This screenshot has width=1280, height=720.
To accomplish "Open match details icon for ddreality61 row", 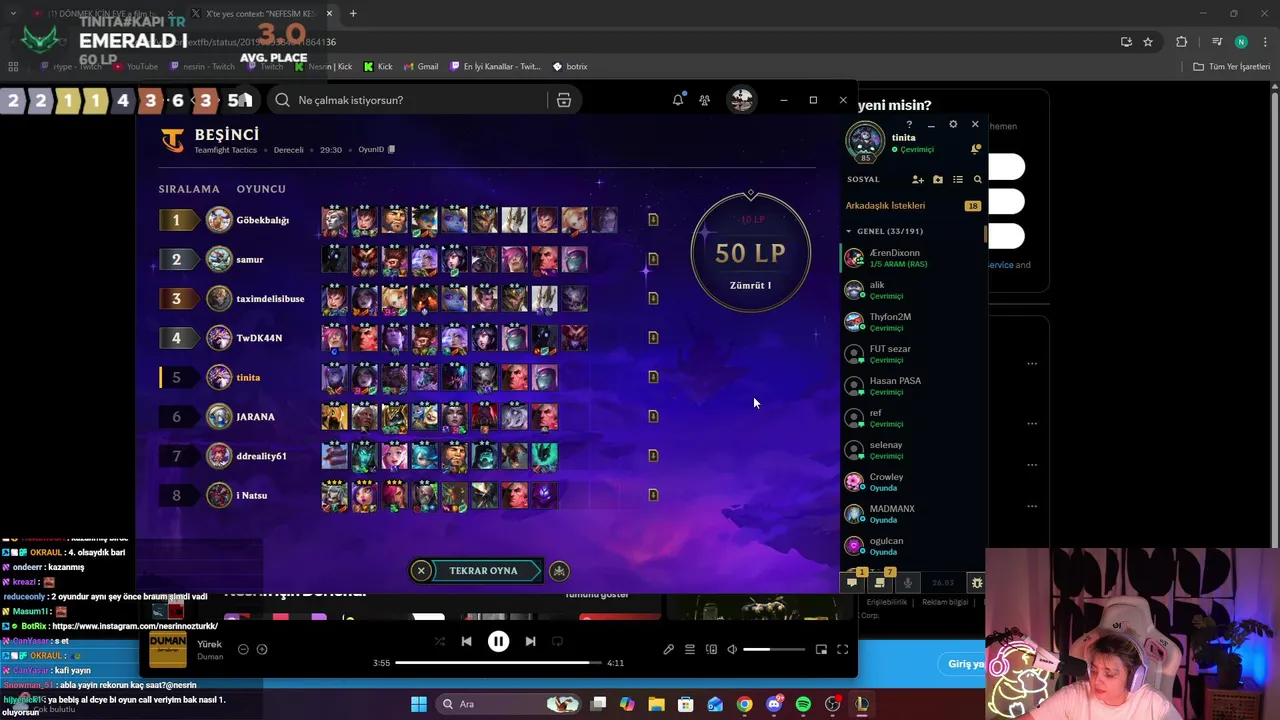I will tap(653, 456).
